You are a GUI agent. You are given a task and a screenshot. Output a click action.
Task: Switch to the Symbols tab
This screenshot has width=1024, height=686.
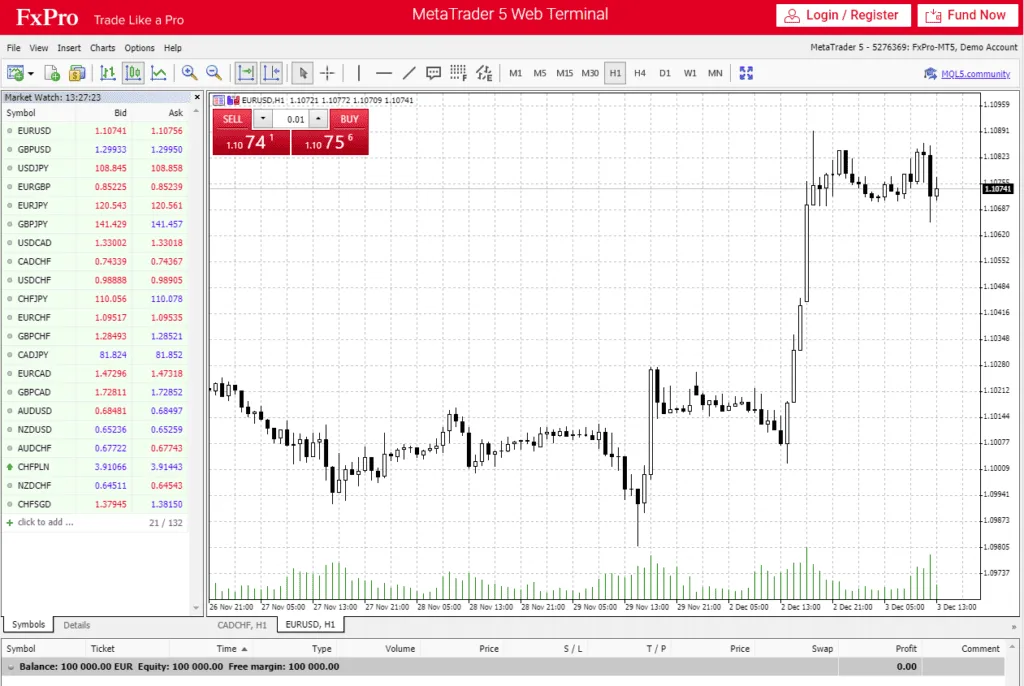point(28,625)
